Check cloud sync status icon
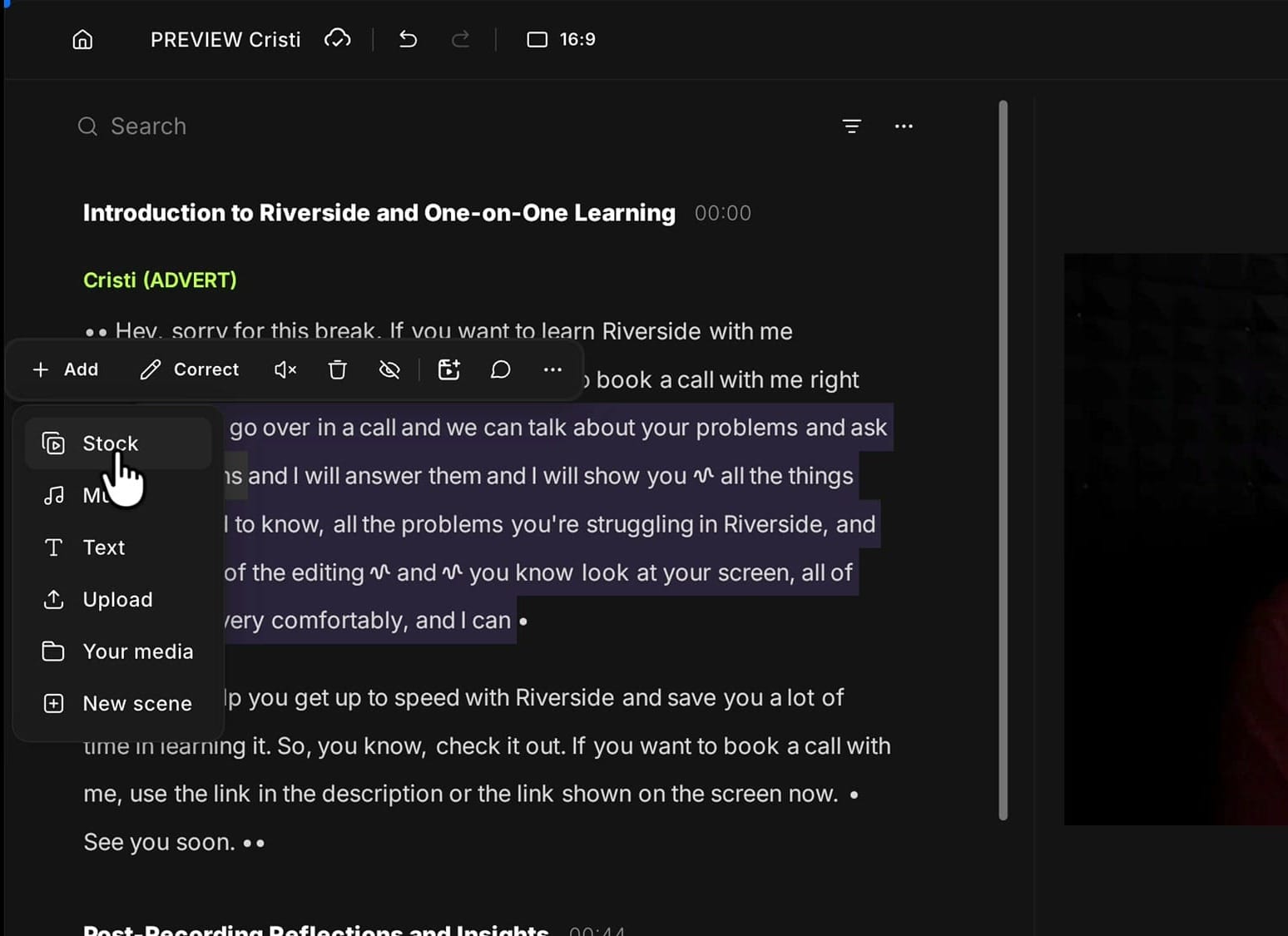1288x936 pixels. 337,38
